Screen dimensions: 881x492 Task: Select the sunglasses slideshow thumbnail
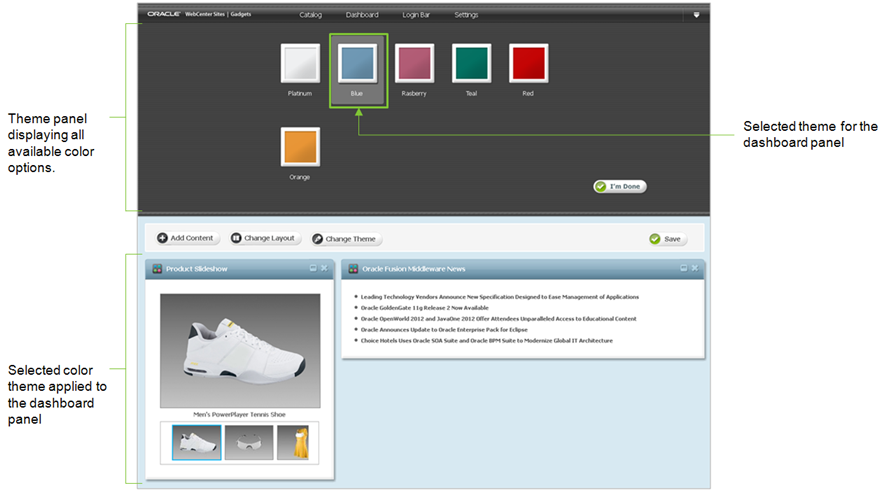pyautogui.click(x=249, y=443)
